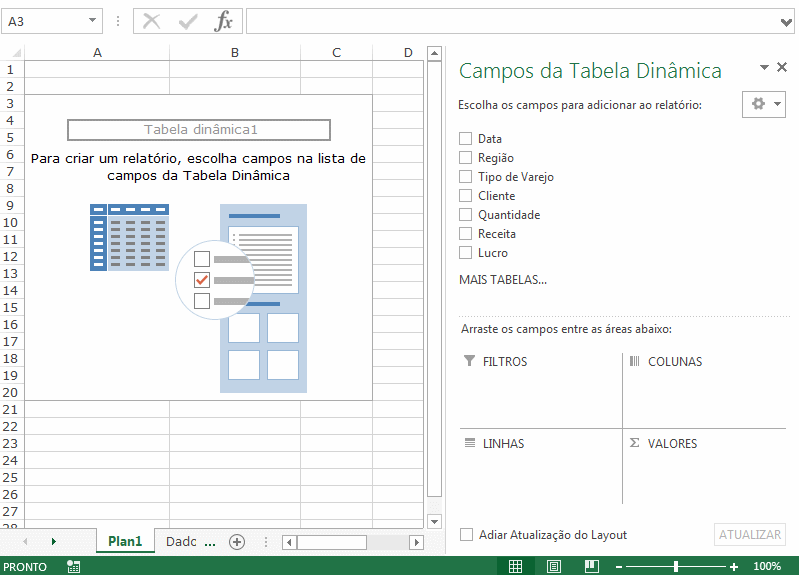Screen dimensions: 799x575
Task: Click the horizontal scrollbar thumb
Action: tap(332, 542)
